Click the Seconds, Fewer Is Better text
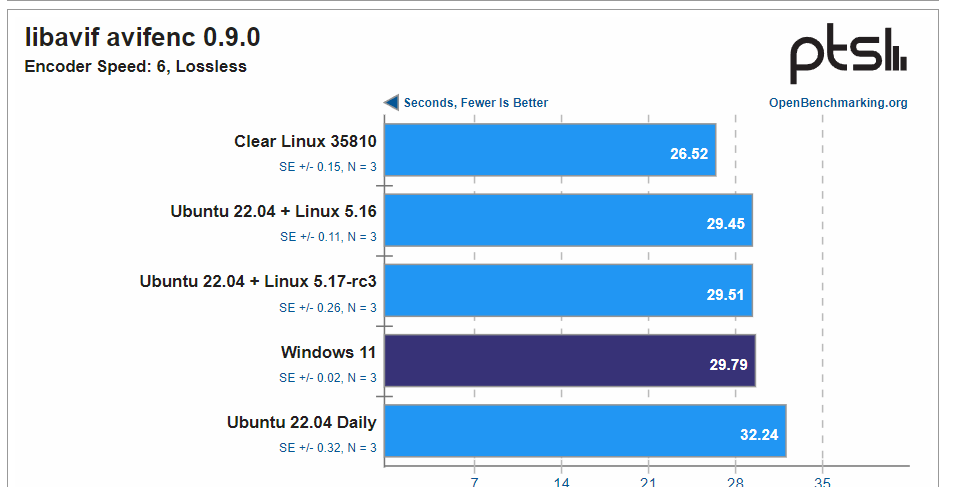 [x=475, y=102]
